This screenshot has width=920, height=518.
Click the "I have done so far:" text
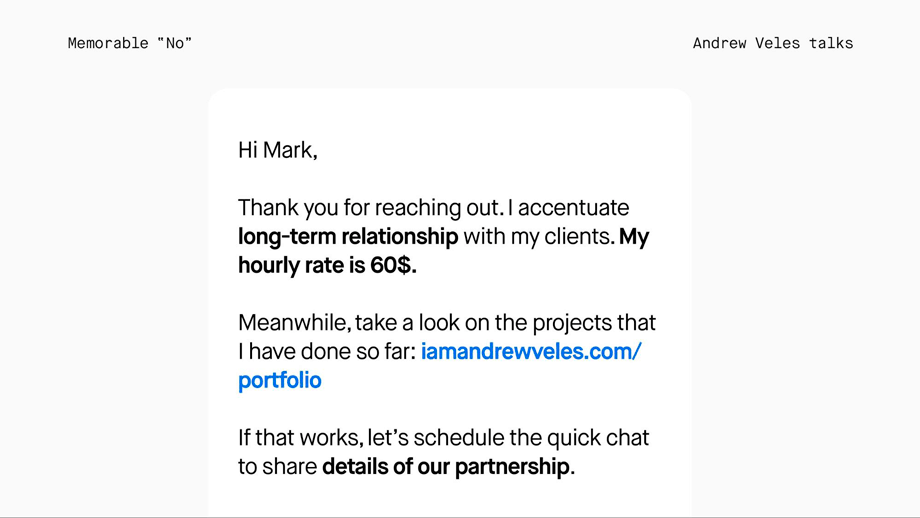327,351
